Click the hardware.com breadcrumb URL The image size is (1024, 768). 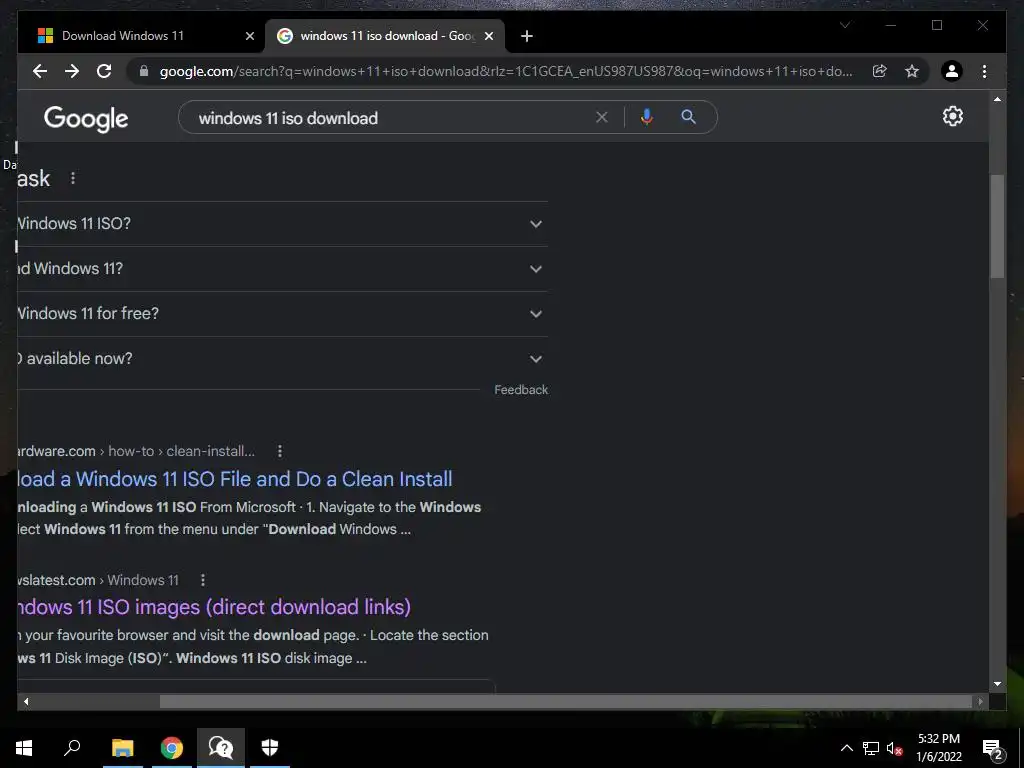(136, 451)
